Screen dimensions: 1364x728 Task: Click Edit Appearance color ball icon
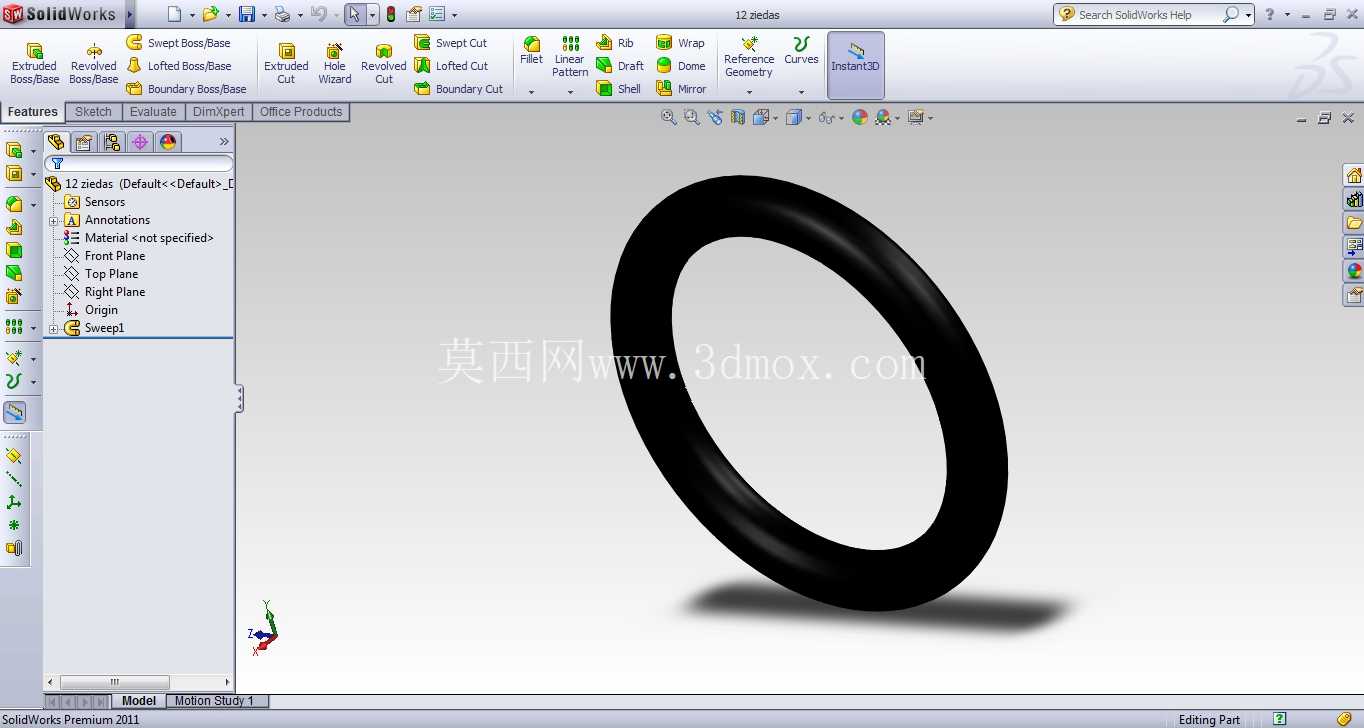(860, 117)
